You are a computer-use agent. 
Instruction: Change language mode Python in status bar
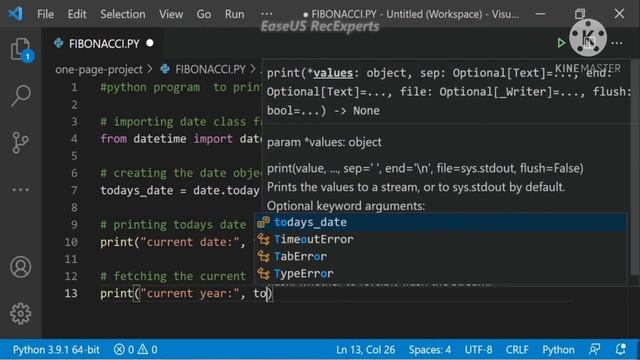[x=558, y=349]
